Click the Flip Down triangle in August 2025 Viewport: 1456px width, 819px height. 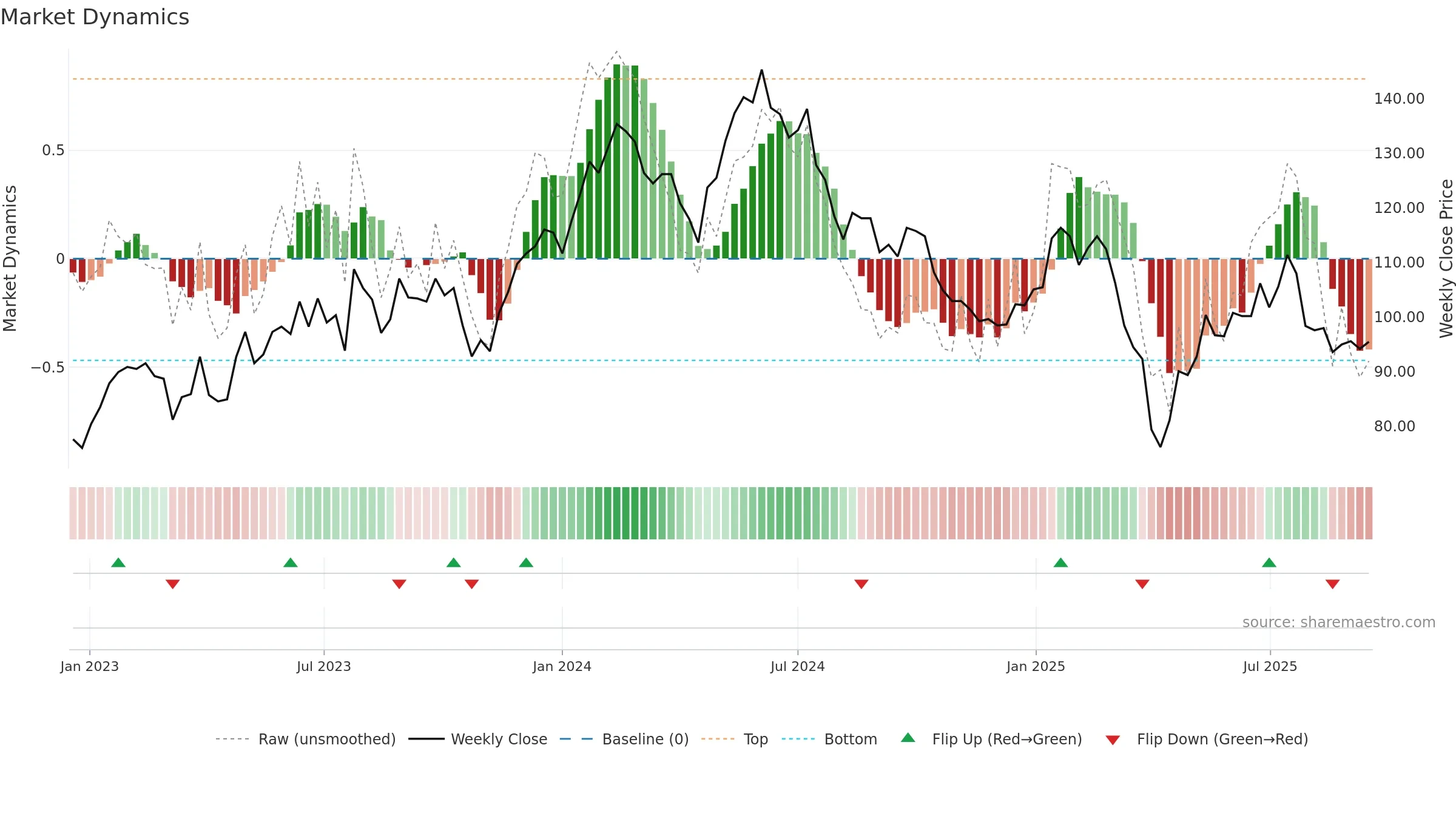[x=1333, y=584]
